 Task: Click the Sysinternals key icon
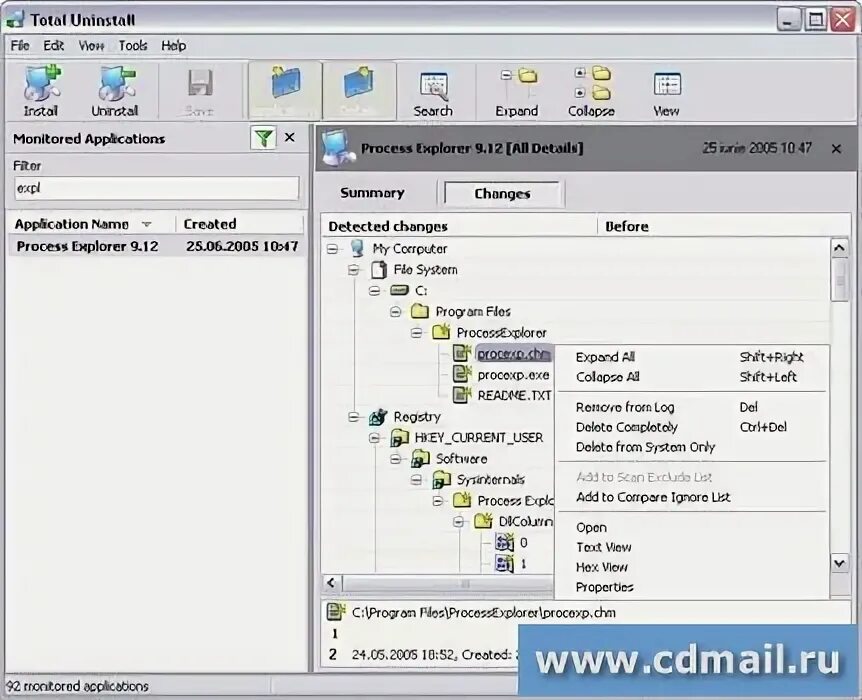pyautogui.click(x=441, y=480)
